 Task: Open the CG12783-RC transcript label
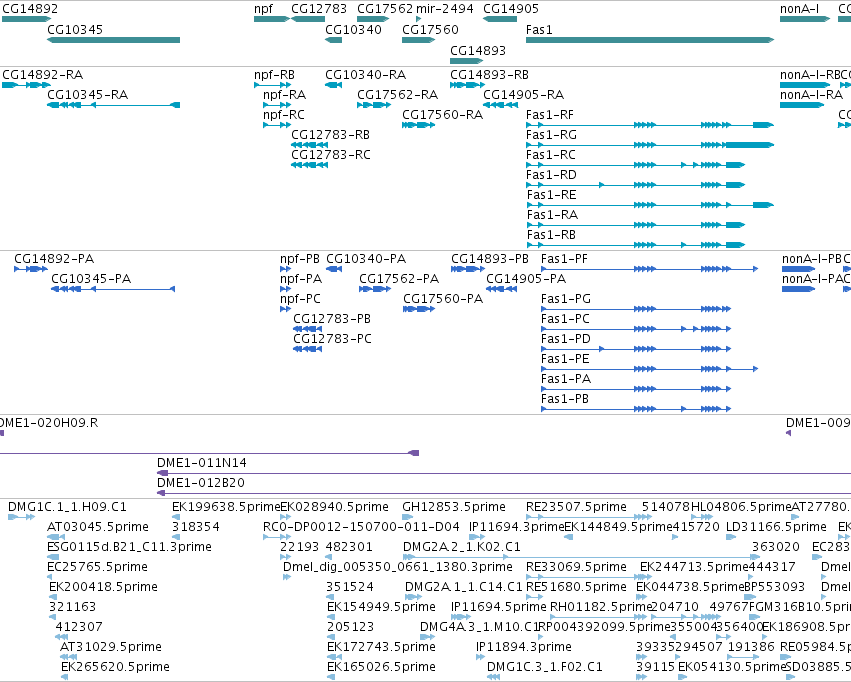tap(331, 155)
